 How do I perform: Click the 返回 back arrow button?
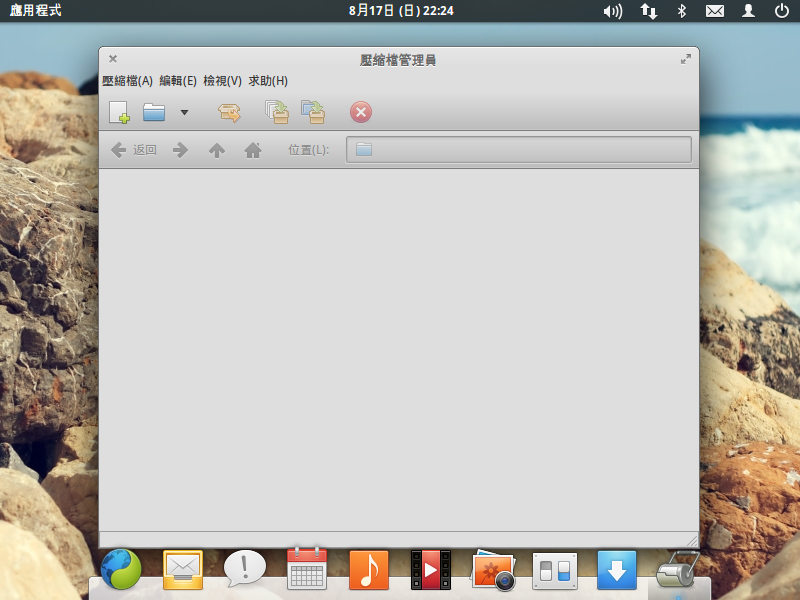pyautogui.click(x=134, y=150)
